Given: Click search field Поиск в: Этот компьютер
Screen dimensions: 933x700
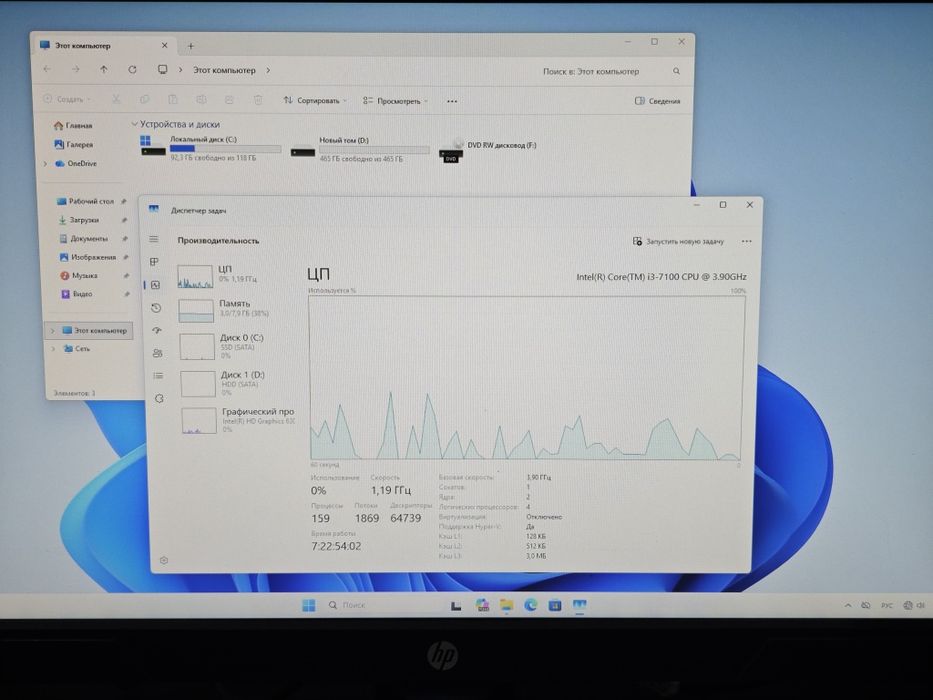Looking at the screenshot, I should click(x=610, y=71).
